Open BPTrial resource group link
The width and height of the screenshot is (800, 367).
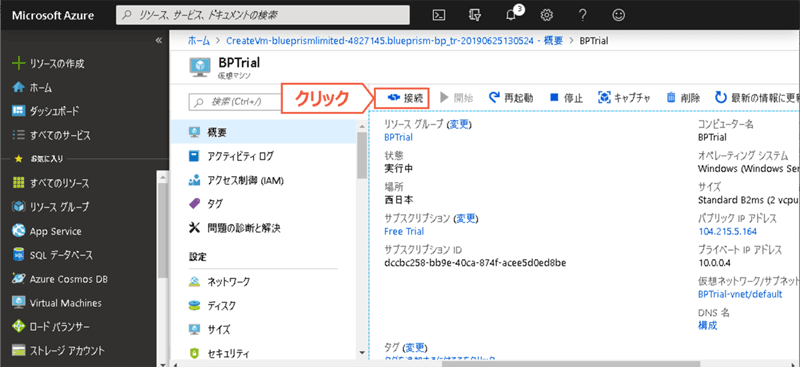click(x=398, y=137)
